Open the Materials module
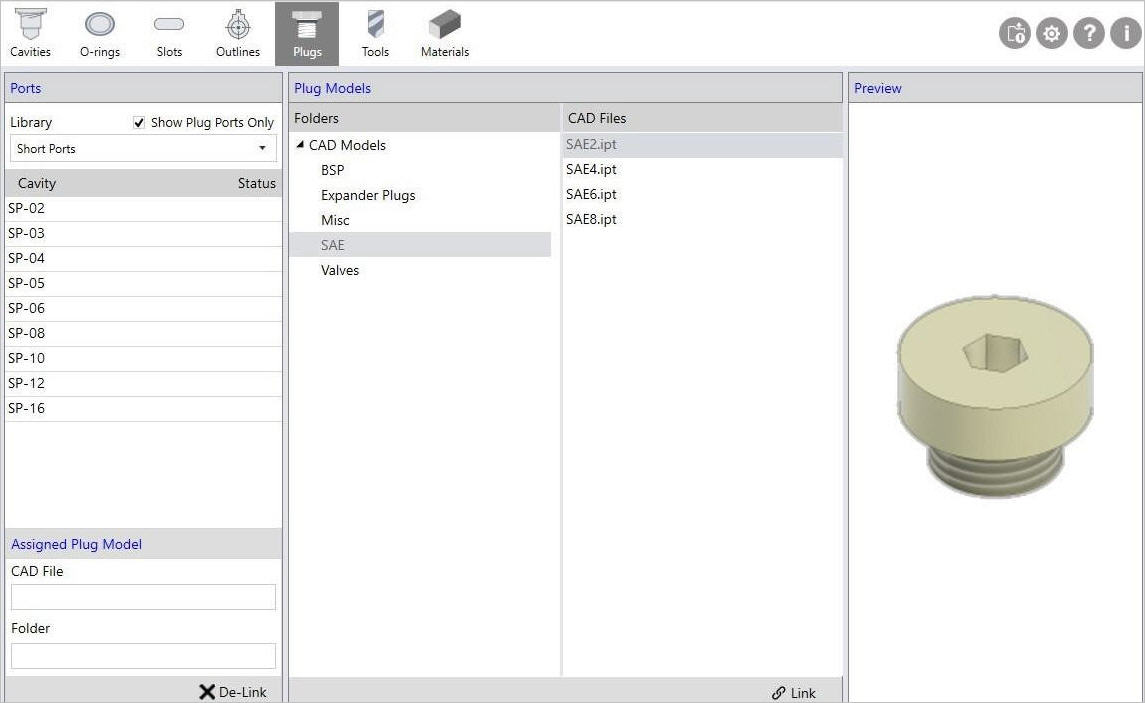 [x=444, y=33]
